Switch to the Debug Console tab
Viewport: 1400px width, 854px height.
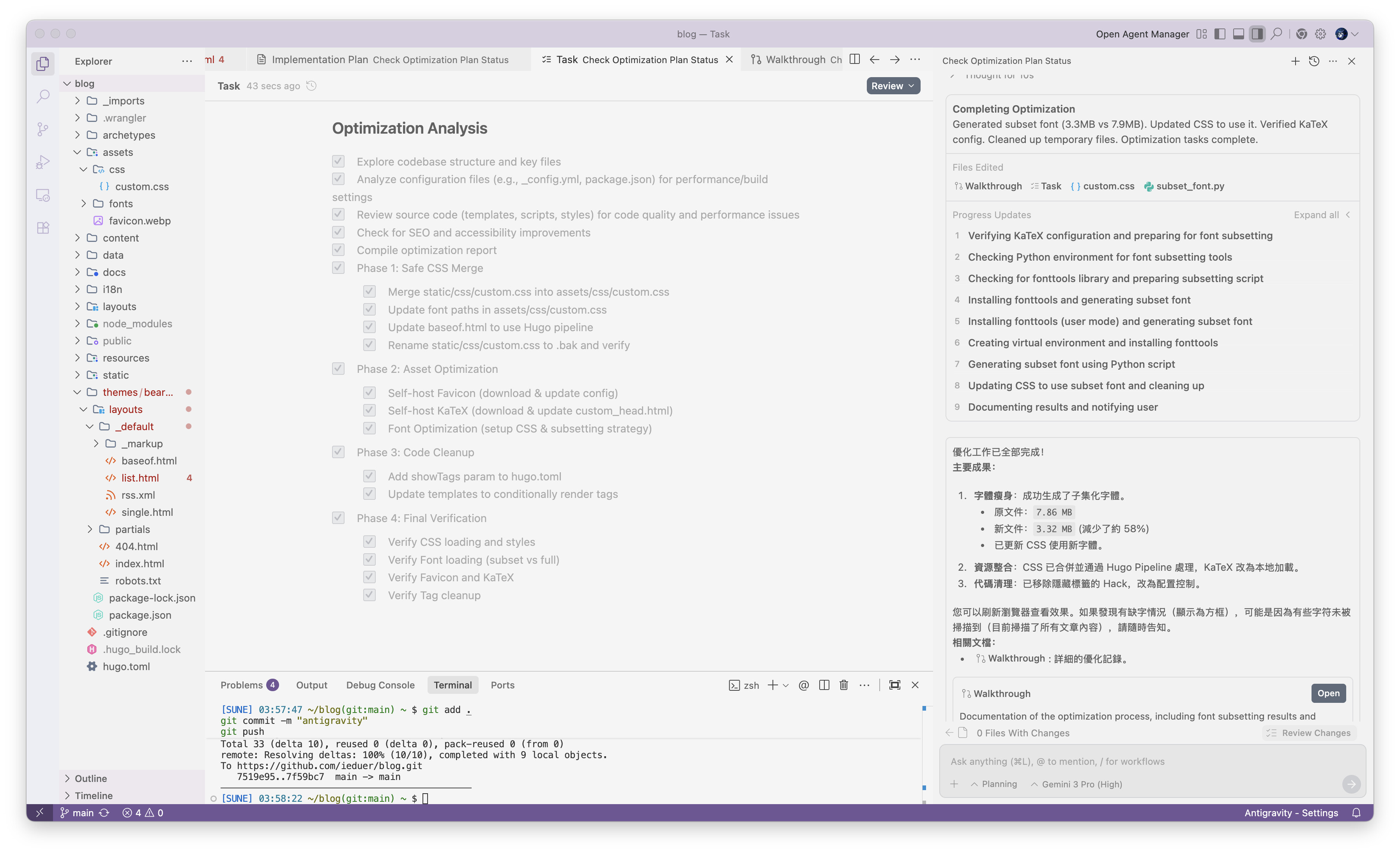(380, 685)
